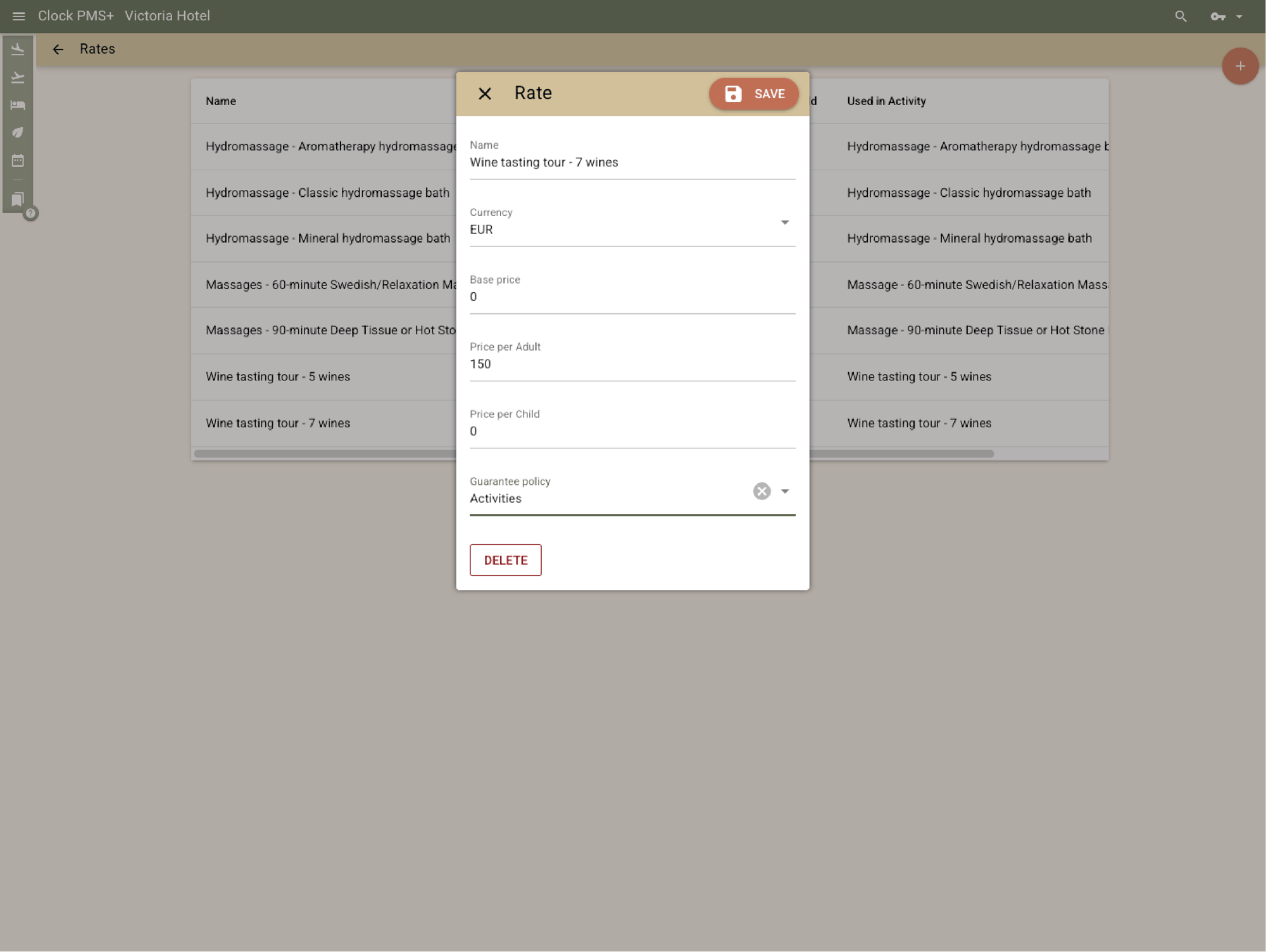Screen dimensions: 1266x952
Task: Open the help question mark bubble
Action: (x=31, y=214)
